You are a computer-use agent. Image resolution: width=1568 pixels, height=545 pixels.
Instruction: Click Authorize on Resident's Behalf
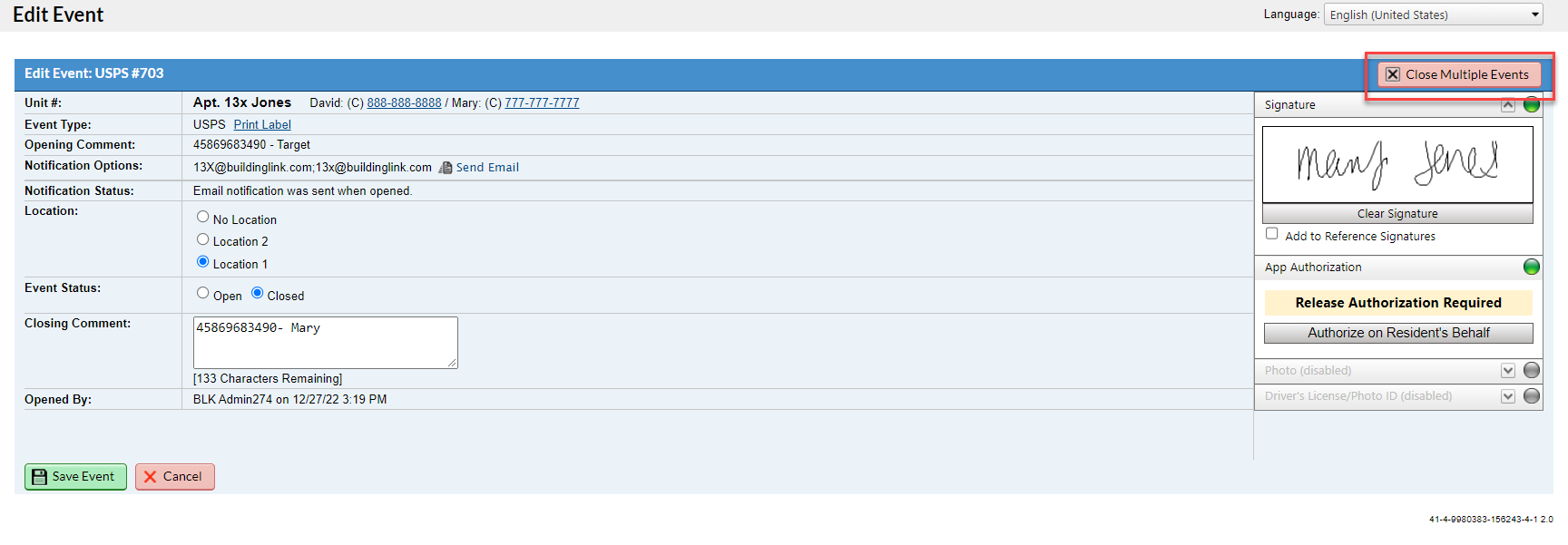1397,333
